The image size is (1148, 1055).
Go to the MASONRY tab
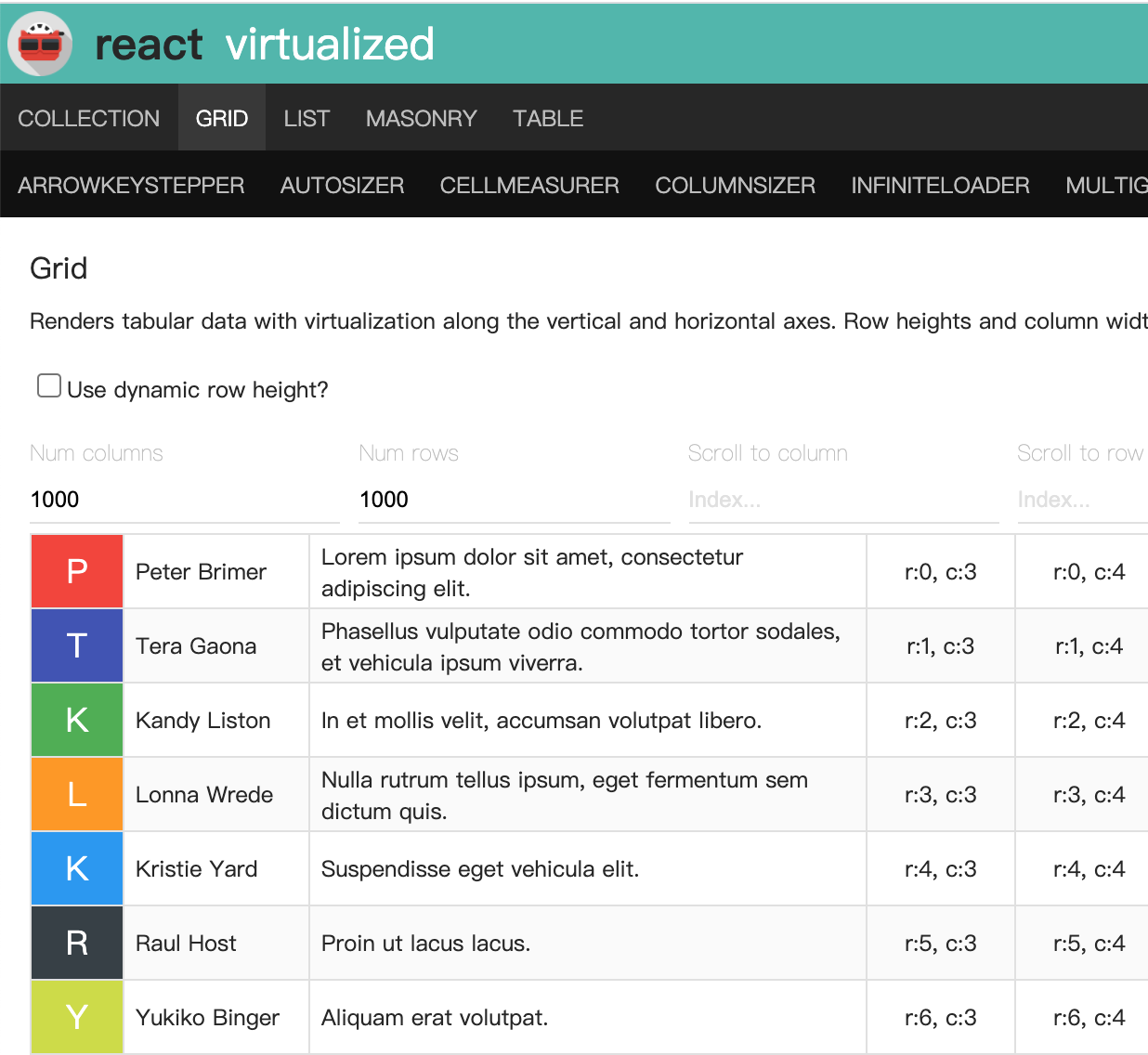(422, 118)
